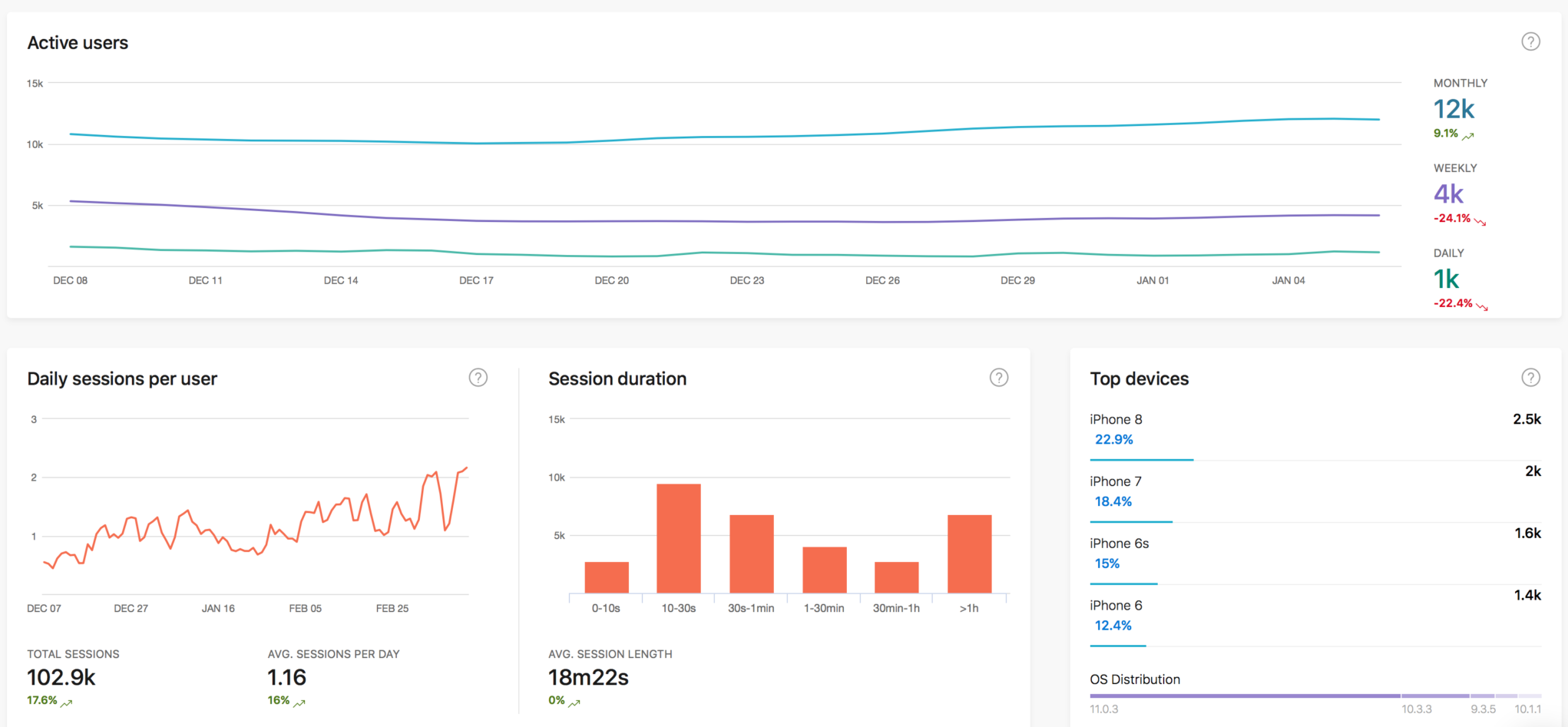The image size is (1568, 727).
Task: Select the iPhone 8 22.9% entry
Action: (1116, 428)
